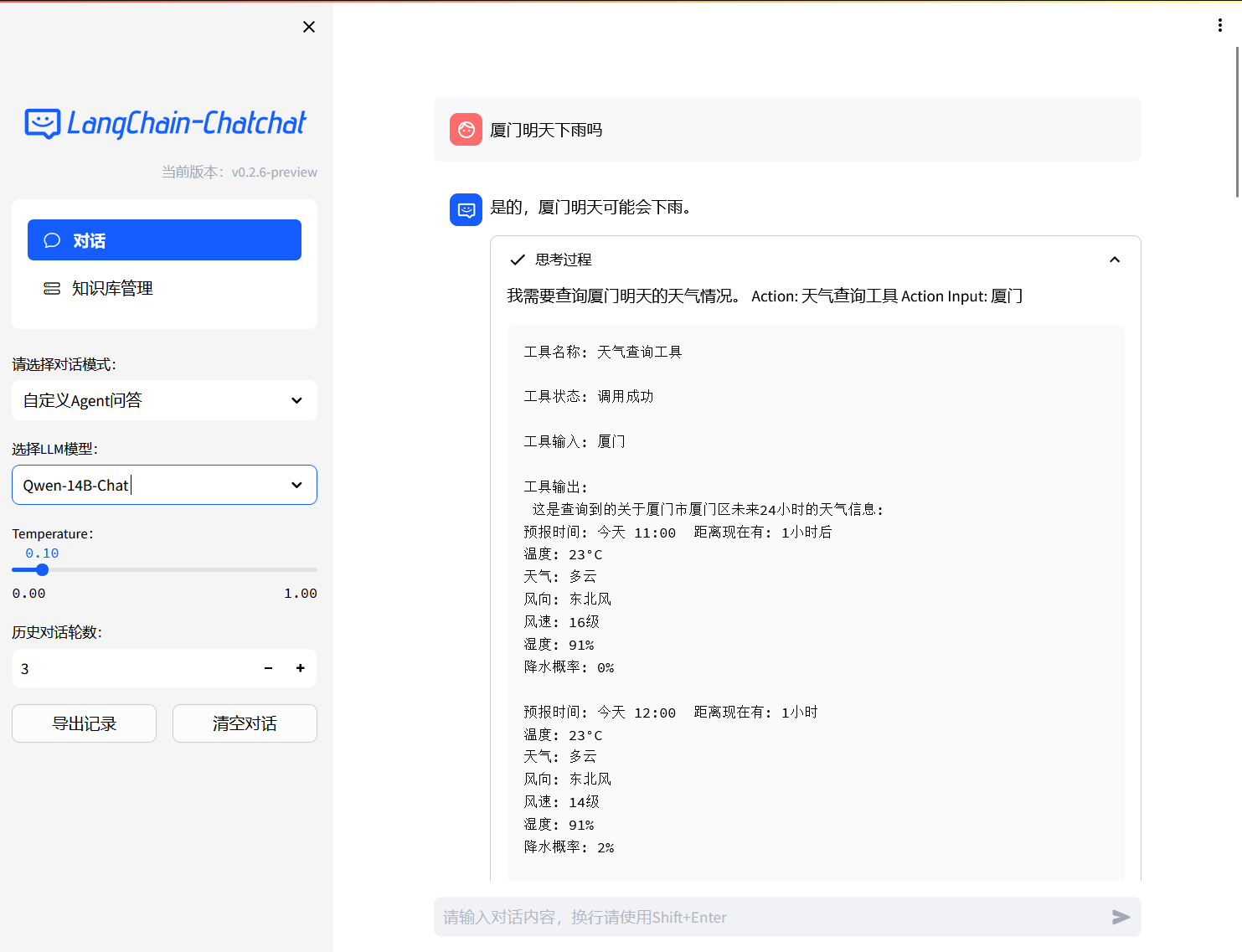1242x952 pixels.
Task: Collapse the 思考过程 expander
Action: point(1114,260)
